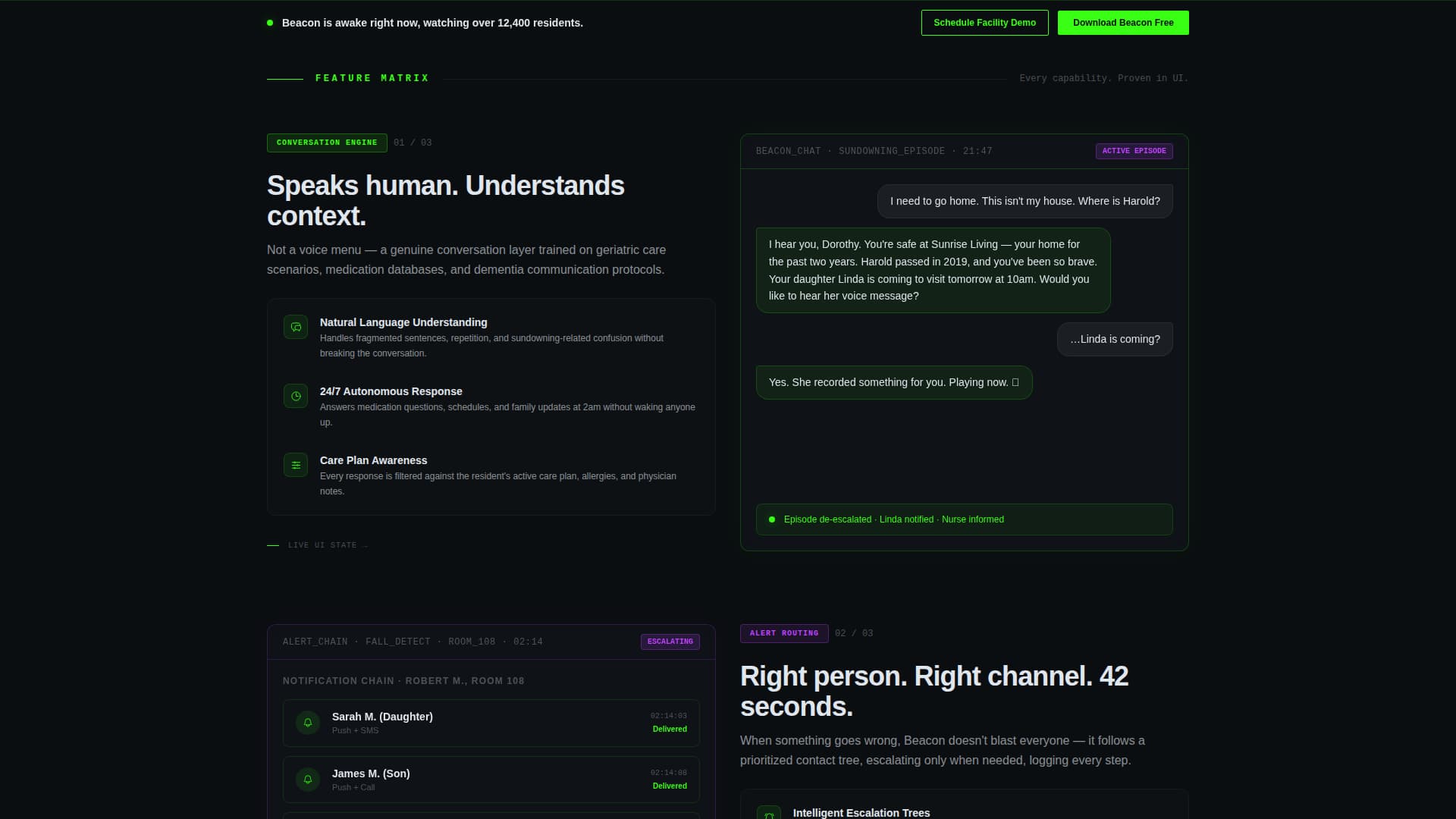Click the 'Right person. Right channel. 42 seconds.' heading
The height and width of the screenshot is (819, 1456).
[934, 692]
